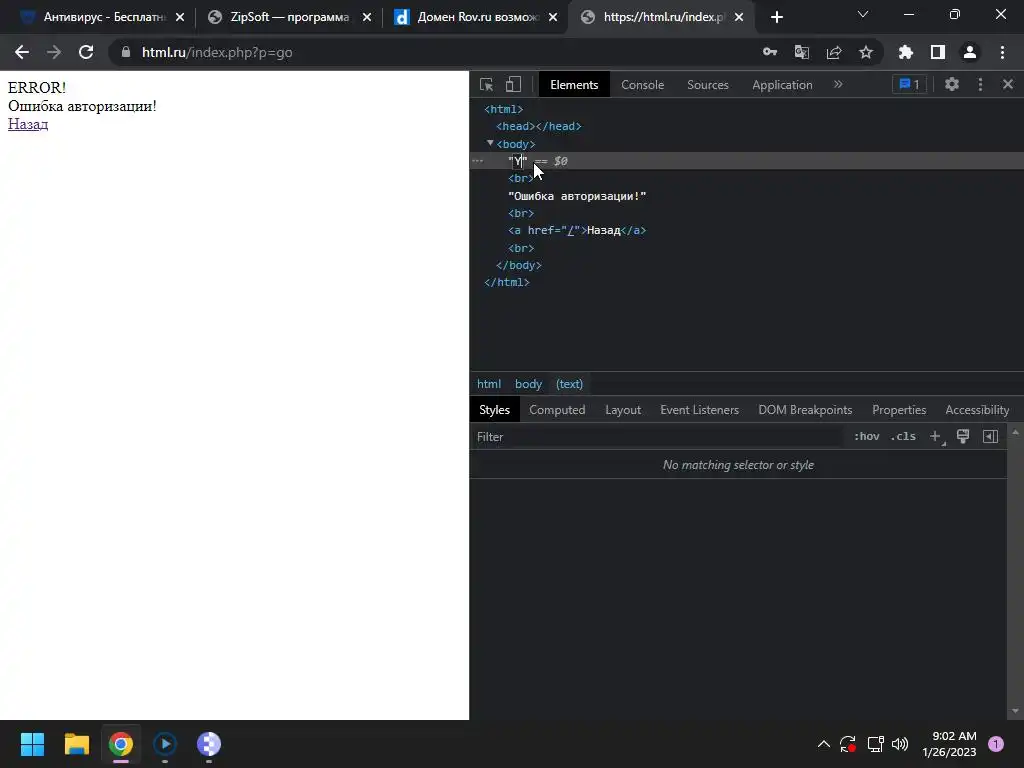Select the Elements tab
The width and height of the screenshot is (1024, 768).
[x=574, y=85]
